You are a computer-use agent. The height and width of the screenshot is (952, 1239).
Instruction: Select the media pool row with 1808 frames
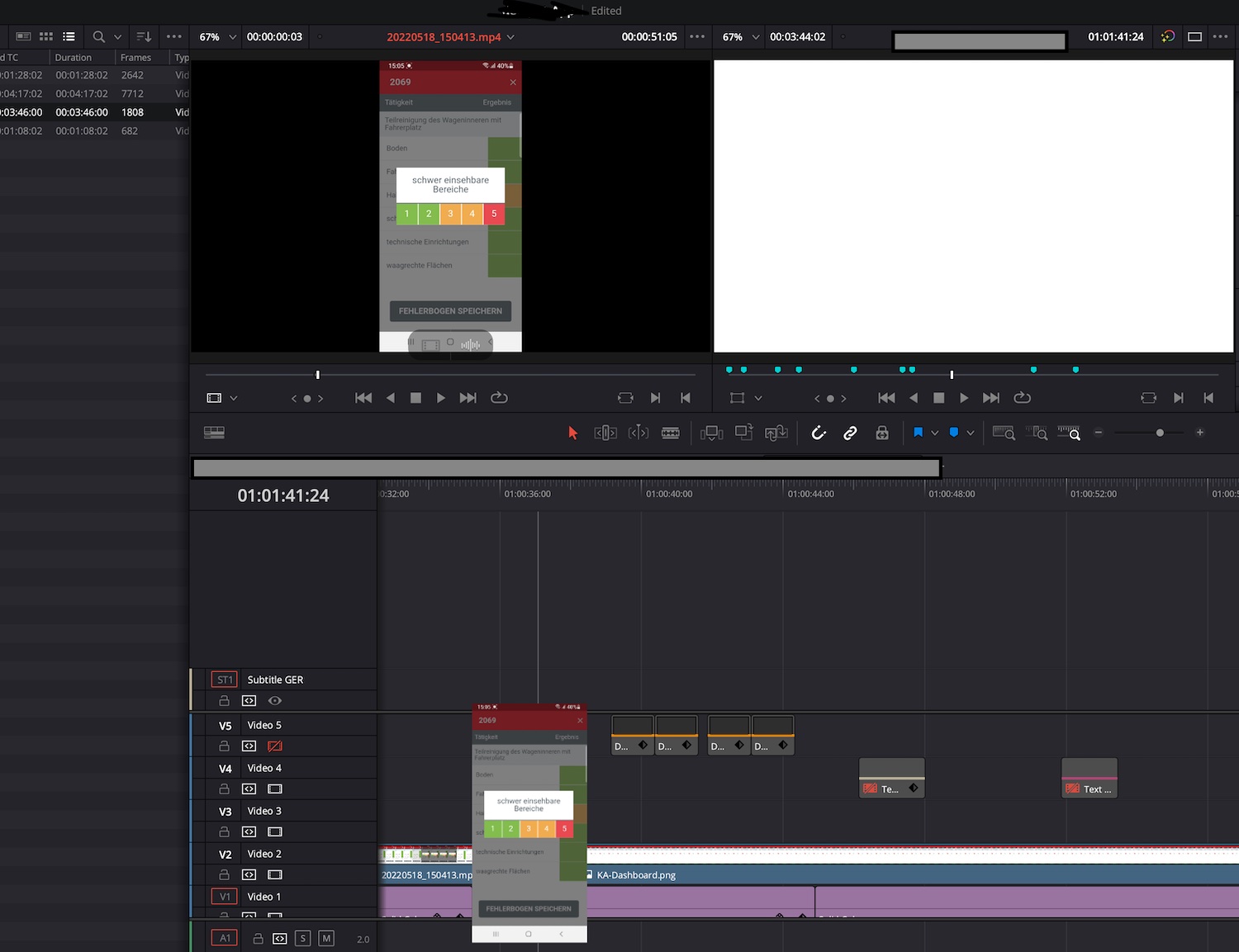[95, 112]
